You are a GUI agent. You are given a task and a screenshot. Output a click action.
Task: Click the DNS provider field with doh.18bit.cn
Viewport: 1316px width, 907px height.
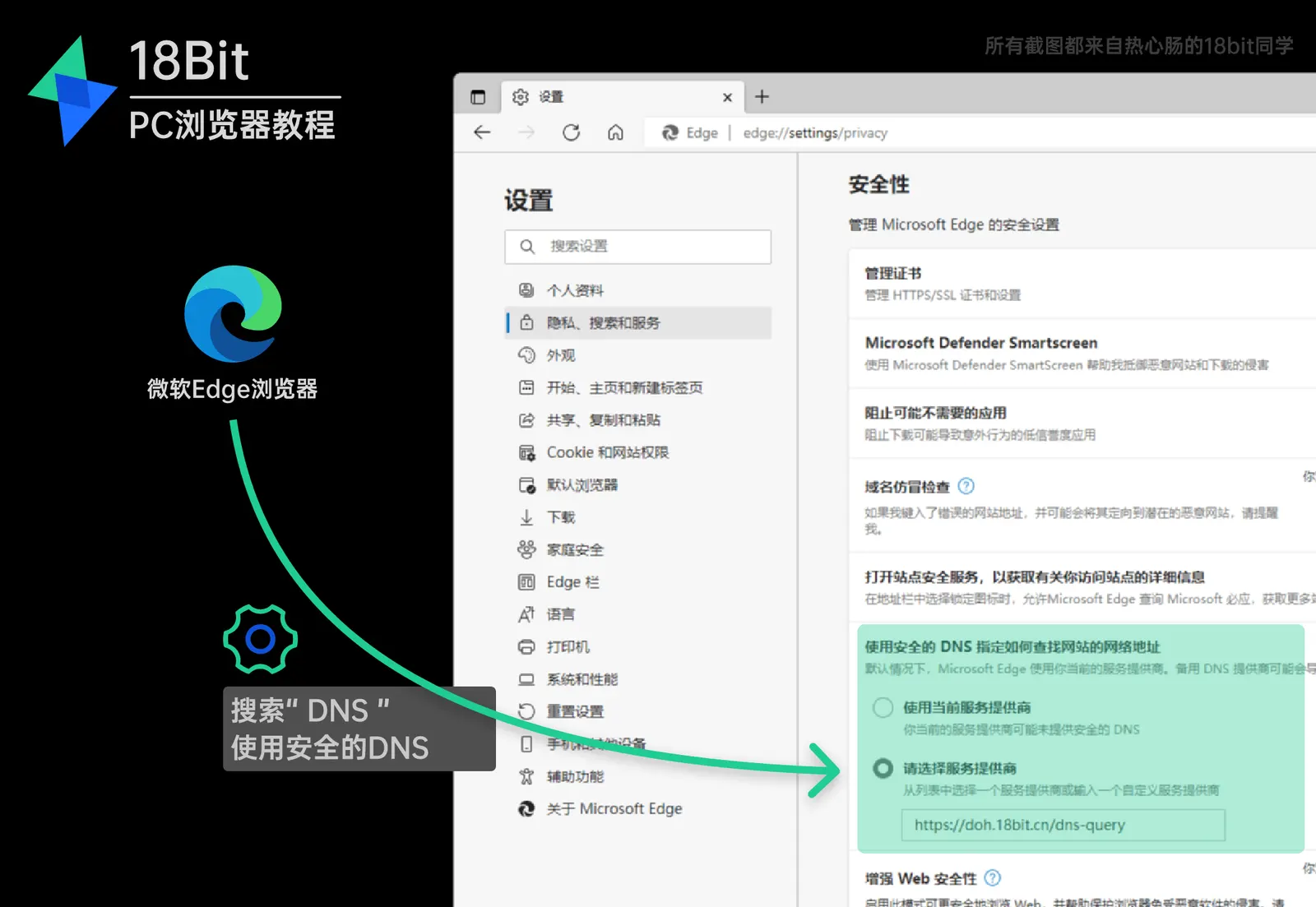click(1063, 825)
